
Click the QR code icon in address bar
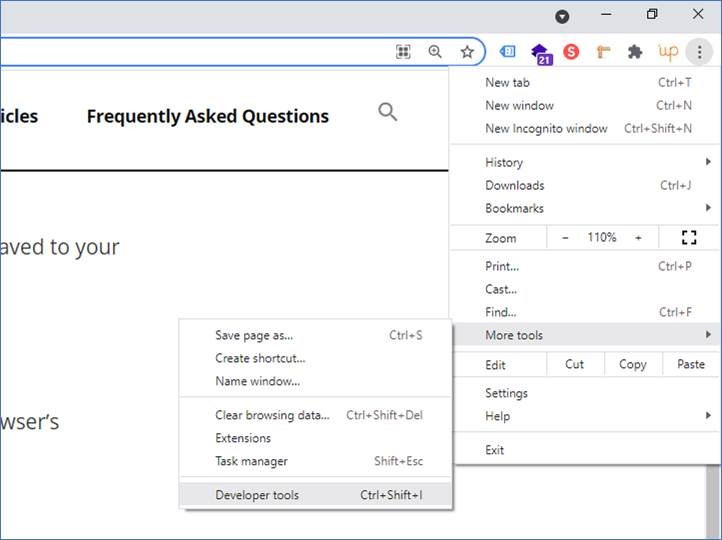click(404, 52)
